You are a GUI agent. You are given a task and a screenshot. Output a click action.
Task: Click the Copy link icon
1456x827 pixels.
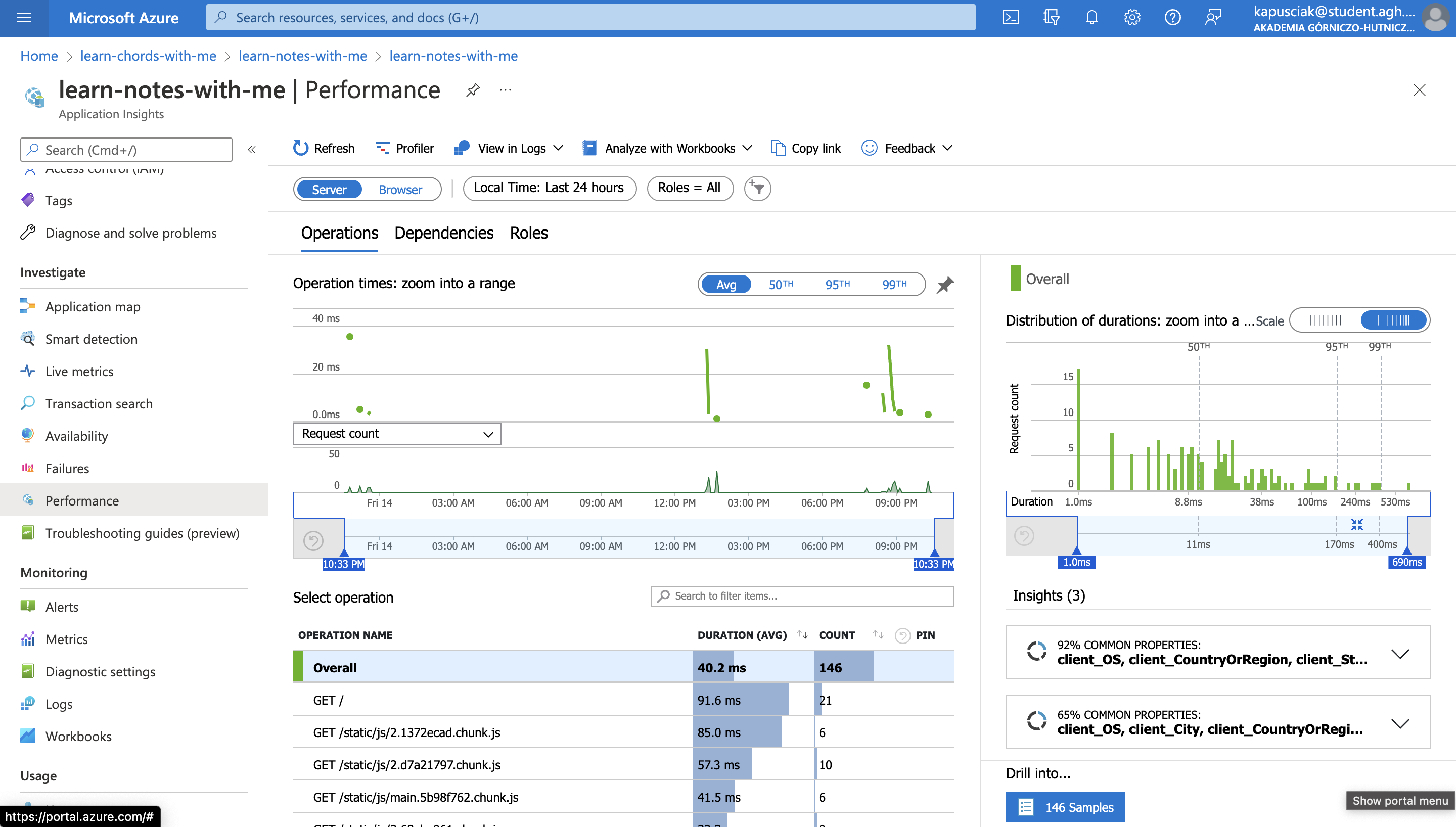click(x=778, y=148)
